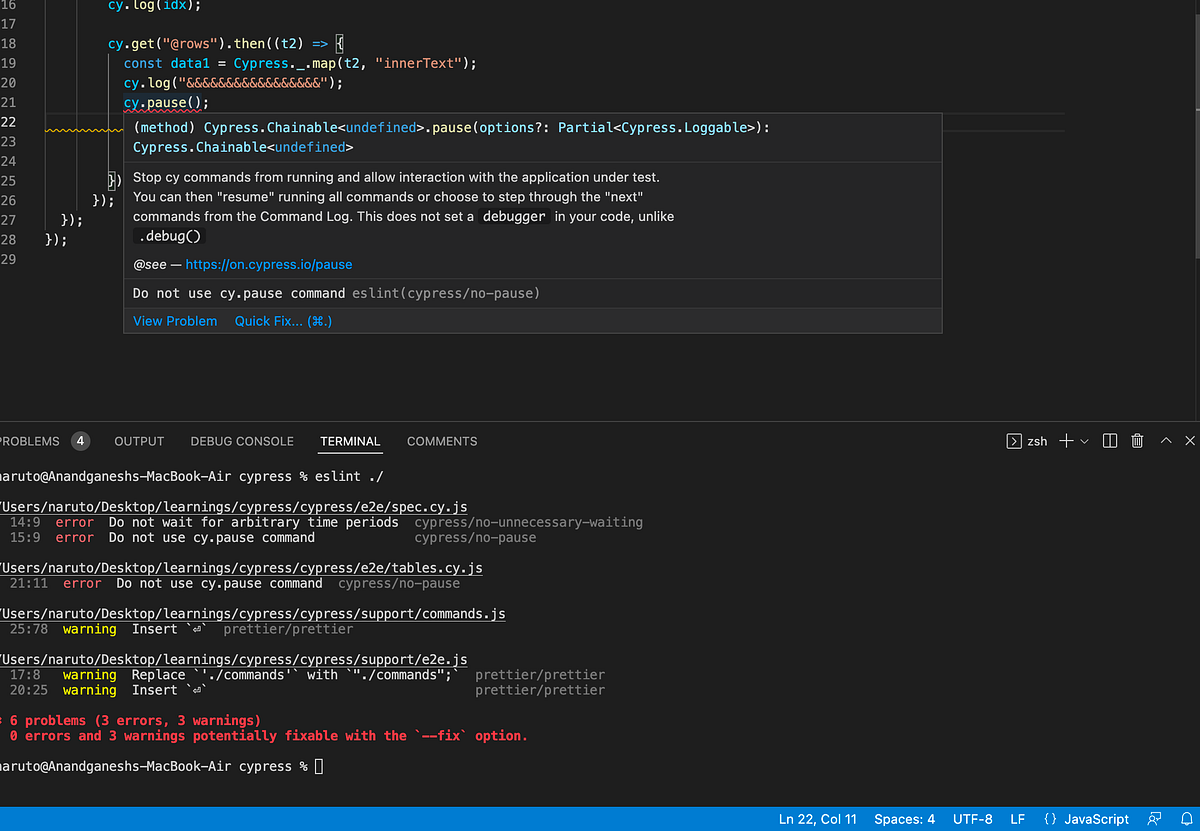
Task: Open the DEBUG CONSOLE tab
Action: coord(241,441)
